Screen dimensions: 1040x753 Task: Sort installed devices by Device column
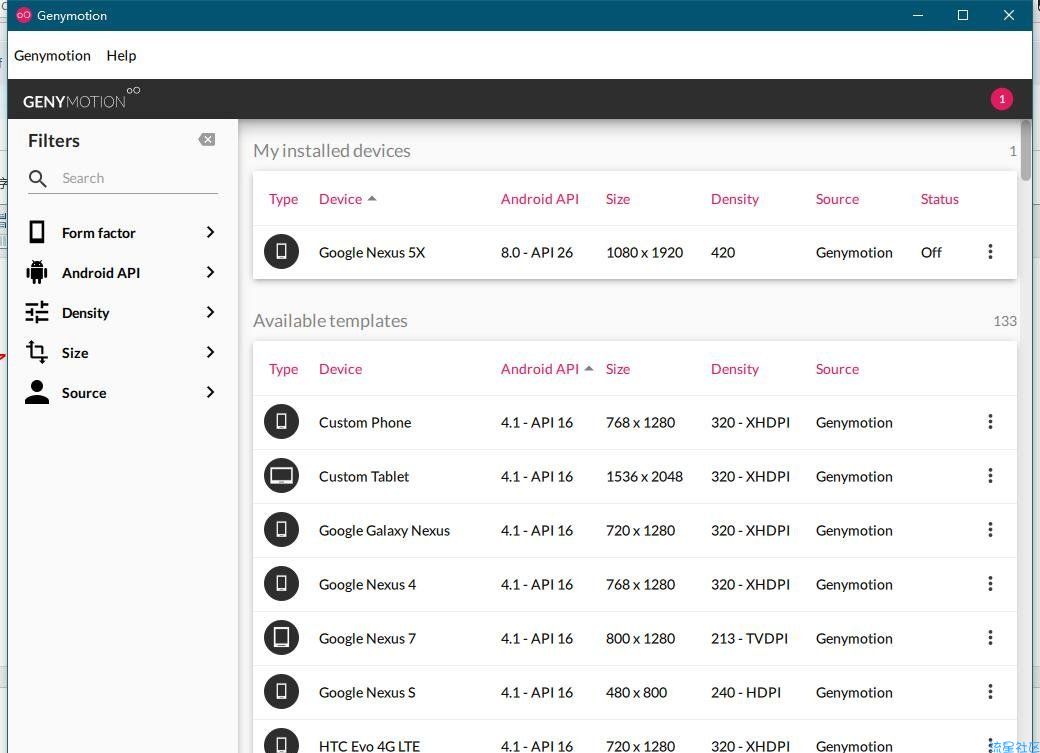pos(347,199)
